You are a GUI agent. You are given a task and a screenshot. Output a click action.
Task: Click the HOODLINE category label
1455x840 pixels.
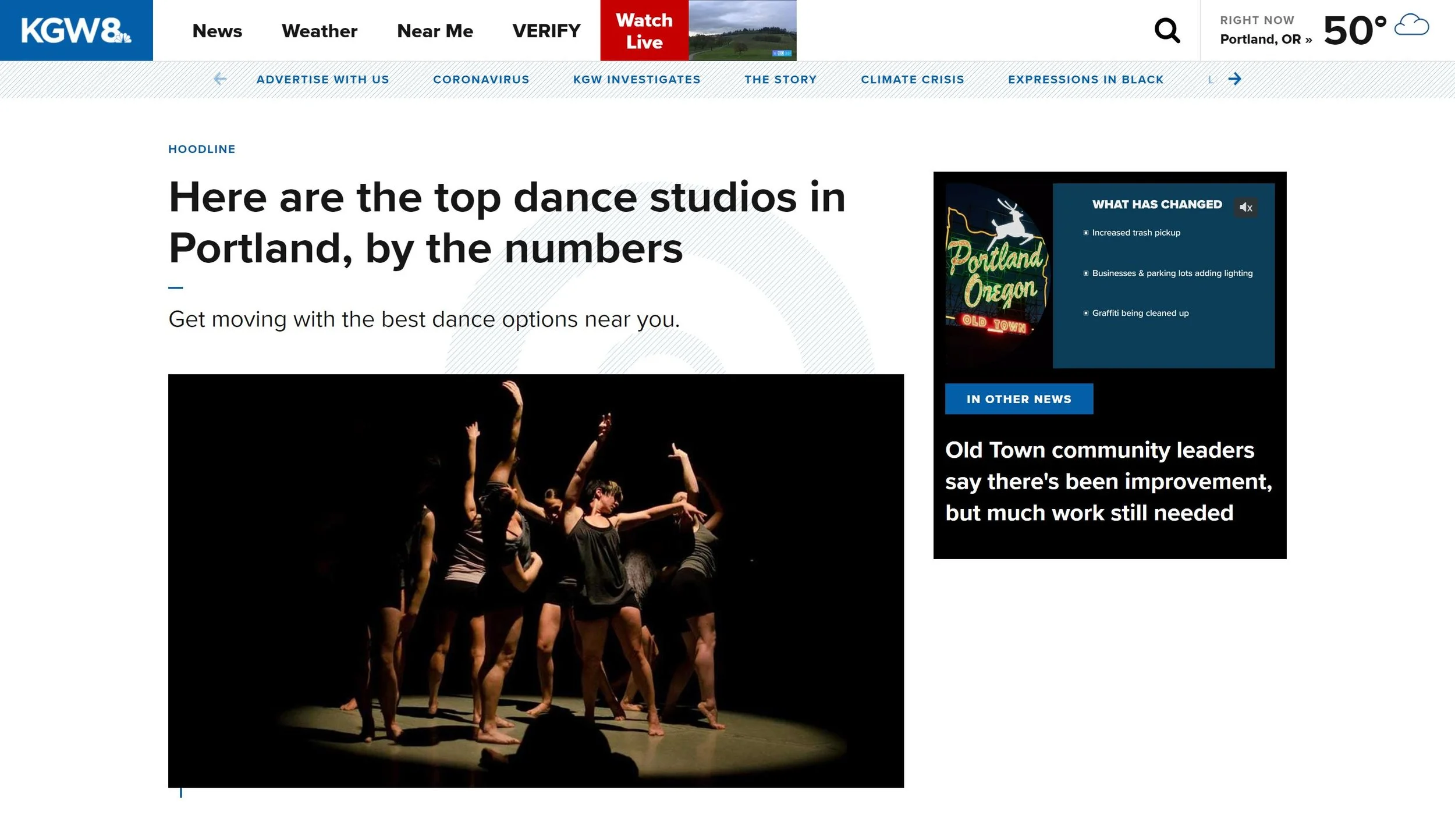point(202,150)
